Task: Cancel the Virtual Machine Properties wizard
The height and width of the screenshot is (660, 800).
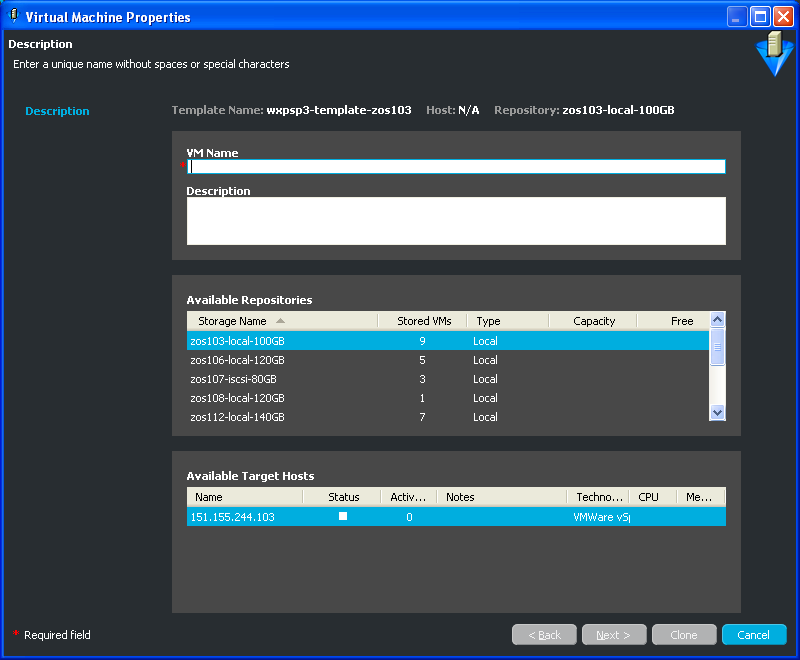Action: tap(754, 635)
